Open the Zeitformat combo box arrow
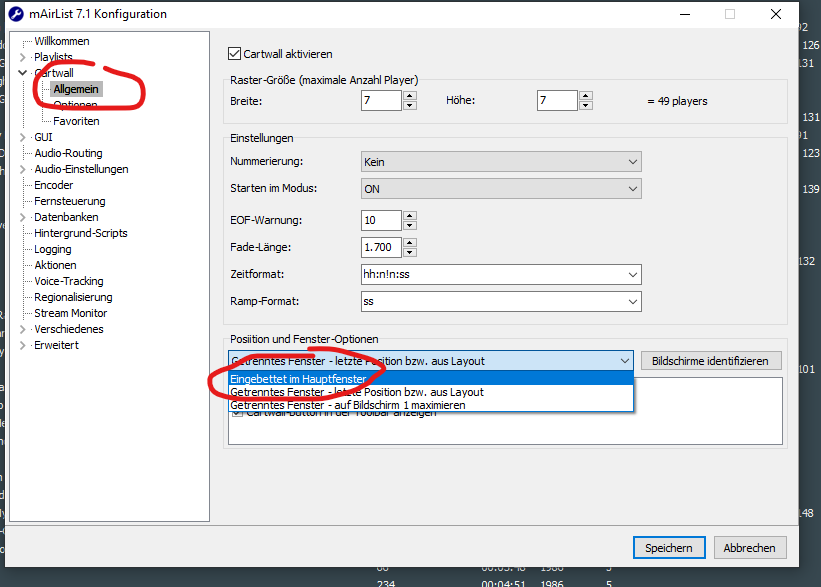Viewport: 821px width, 587px height. tap(633, 274)
